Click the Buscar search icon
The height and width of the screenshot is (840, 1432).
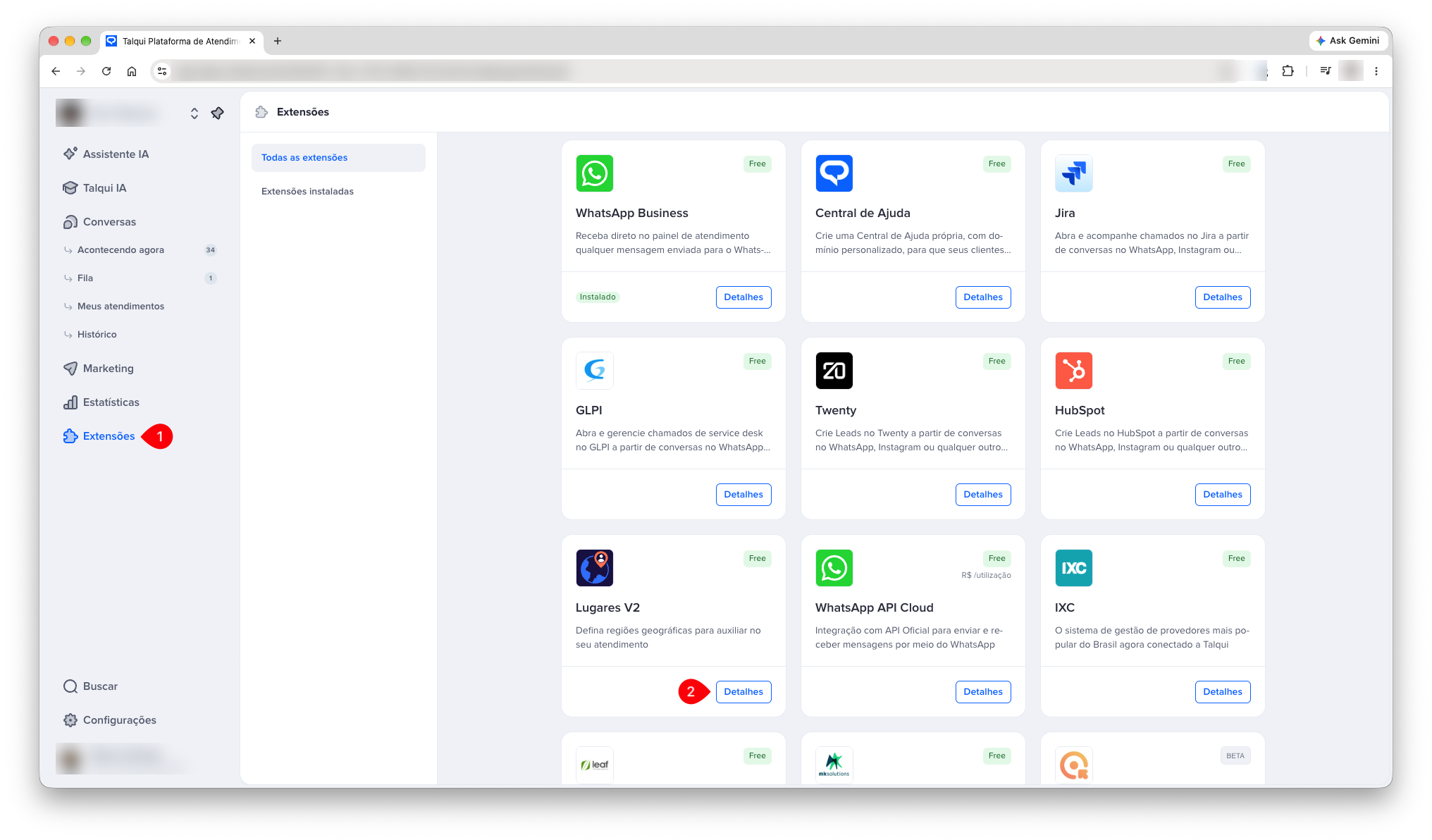pos(70,686)
